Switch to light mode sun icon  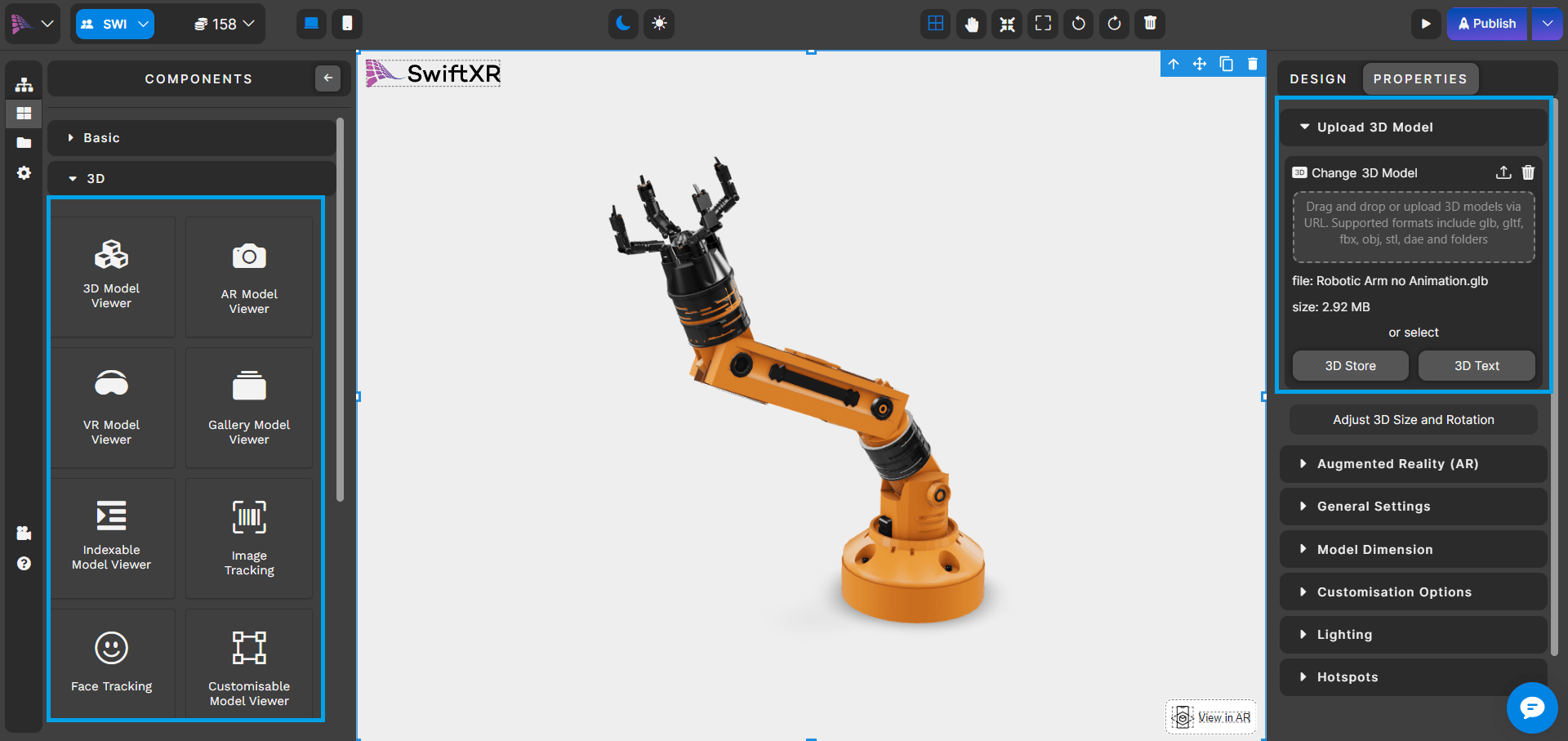tap(659, 24)
